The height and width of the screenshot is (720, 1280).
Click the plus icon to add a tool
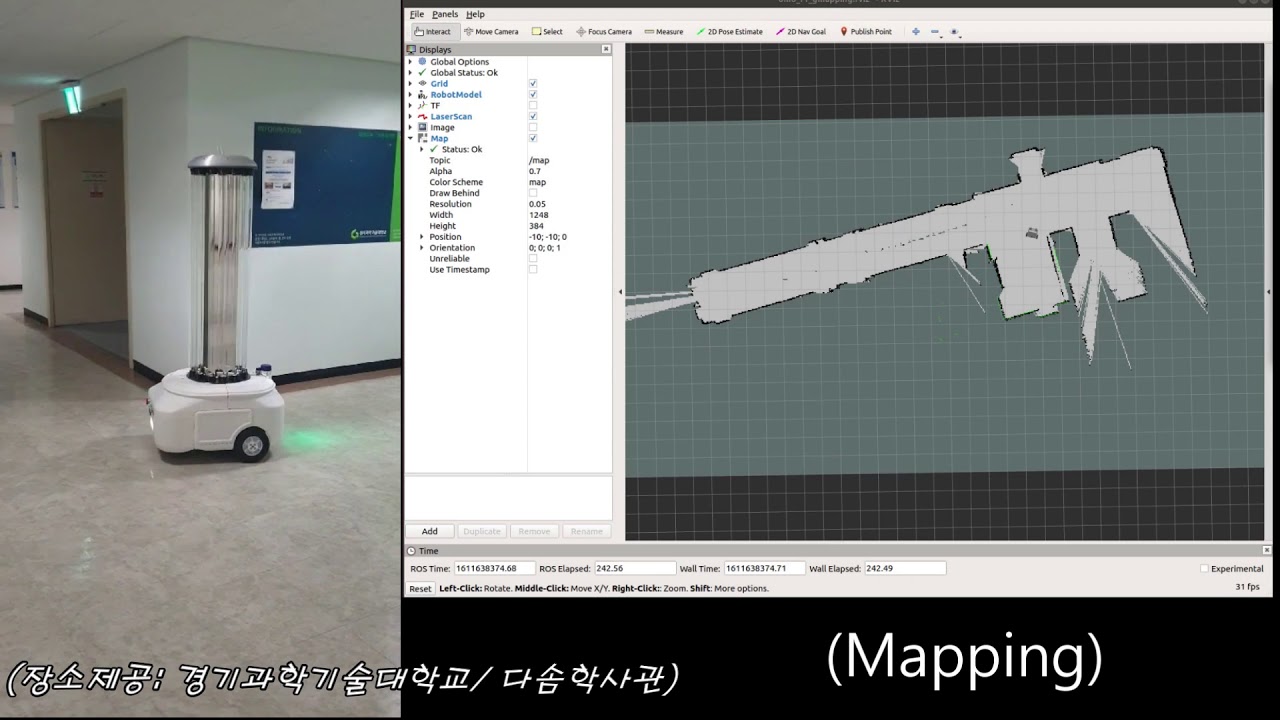(916, 32)
